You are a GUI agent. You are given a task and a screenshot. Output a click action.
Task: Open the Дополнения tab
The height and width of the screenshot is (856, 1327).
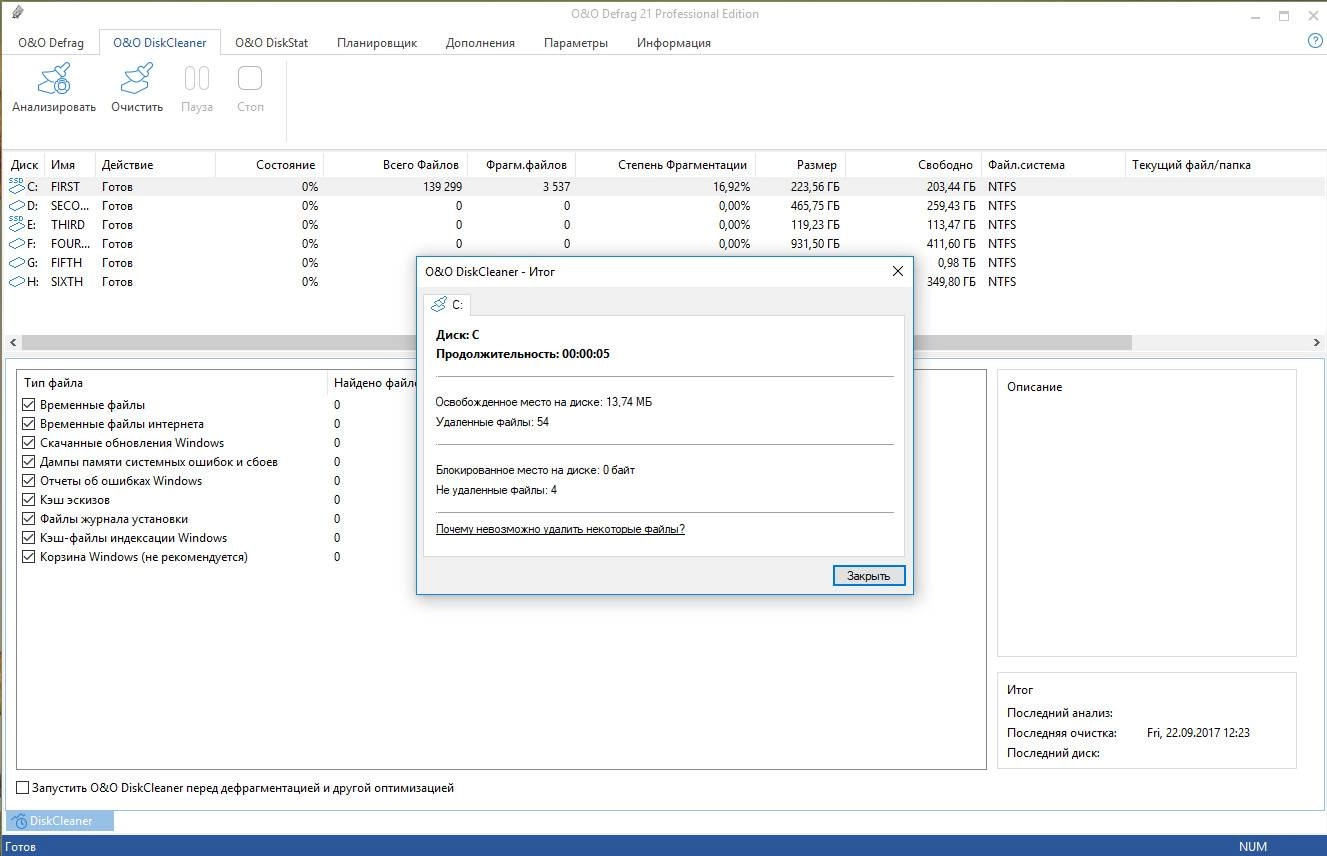pos(480,43)
